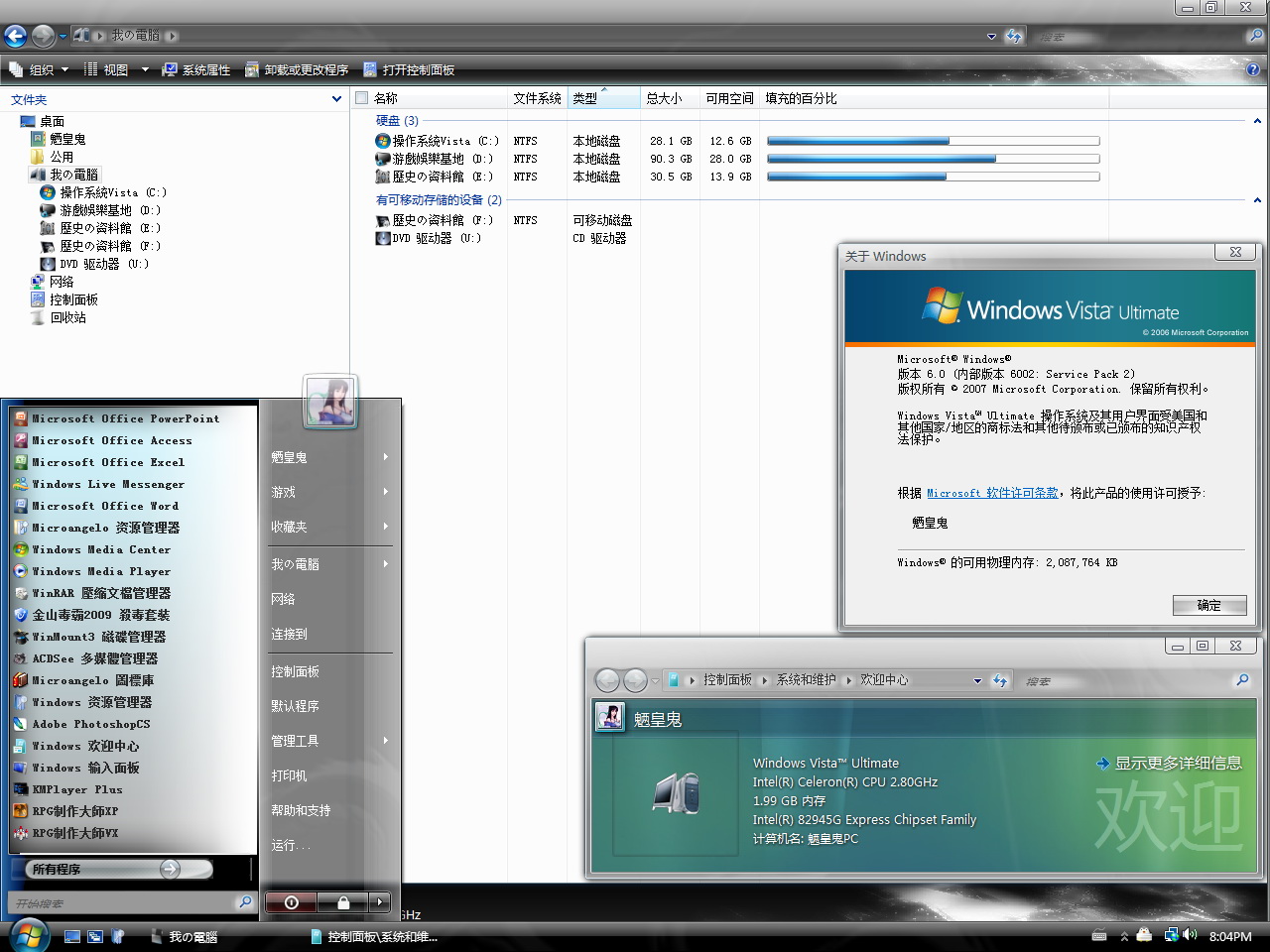
Task: Click volume icon in system tray
Action: [x=1191, y=935]
